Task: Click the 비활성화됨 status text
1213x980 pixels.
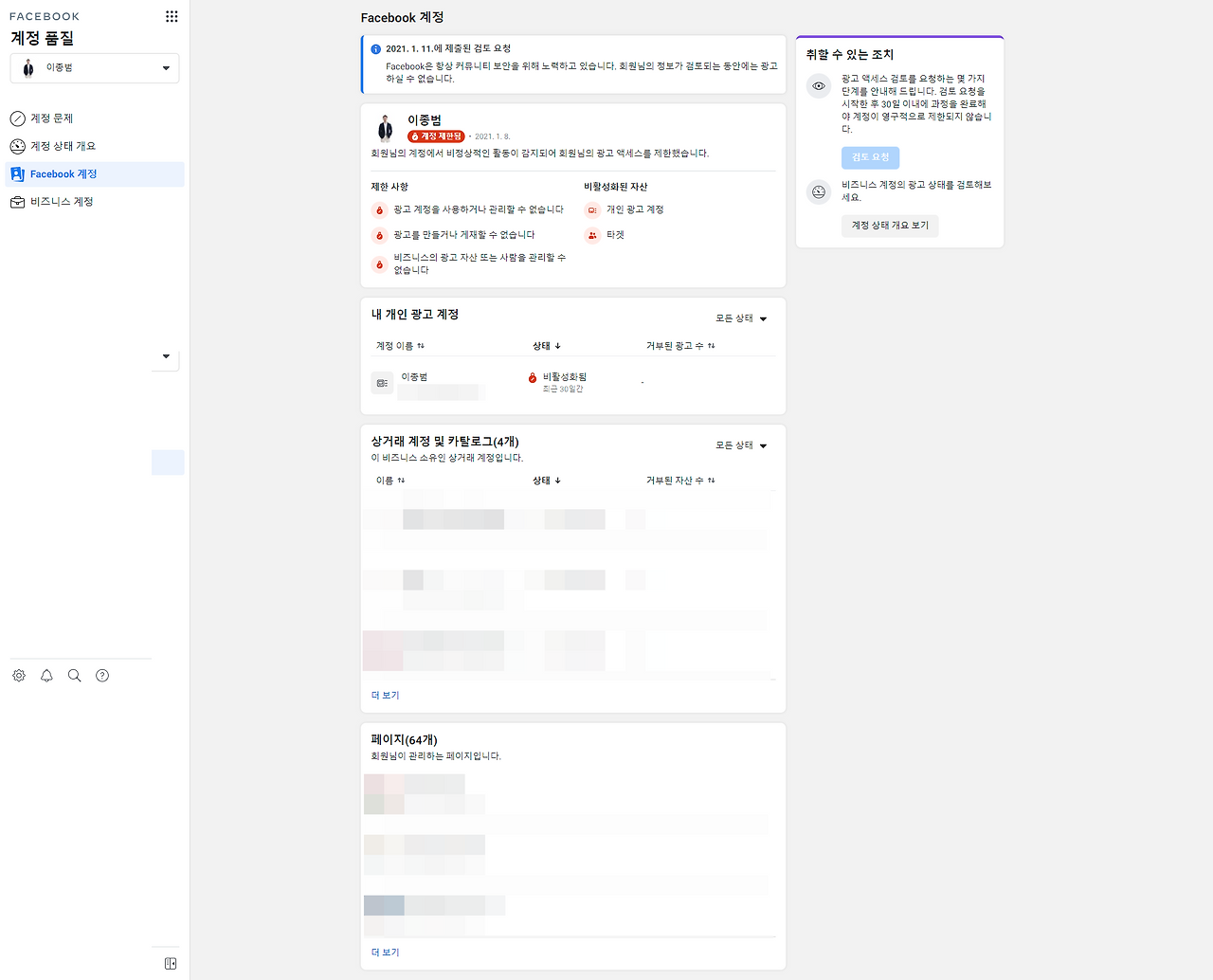Action: coord(565,377)
